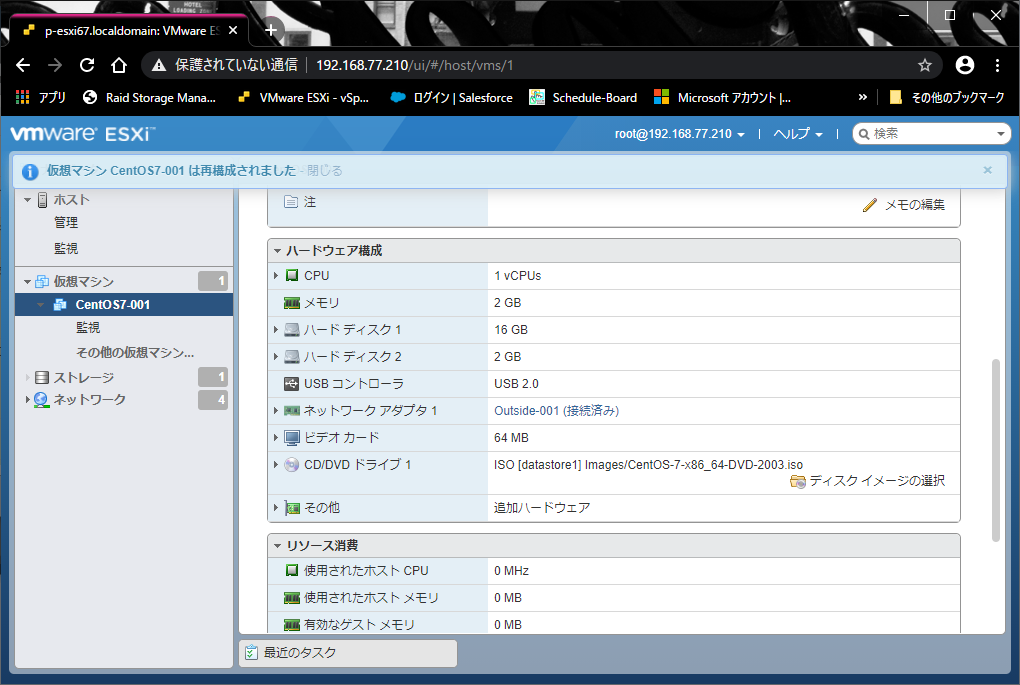The height and width of the screenshot is (685, 1020).
Task: Open the ヘルプ menu
Action: (798, 134)
